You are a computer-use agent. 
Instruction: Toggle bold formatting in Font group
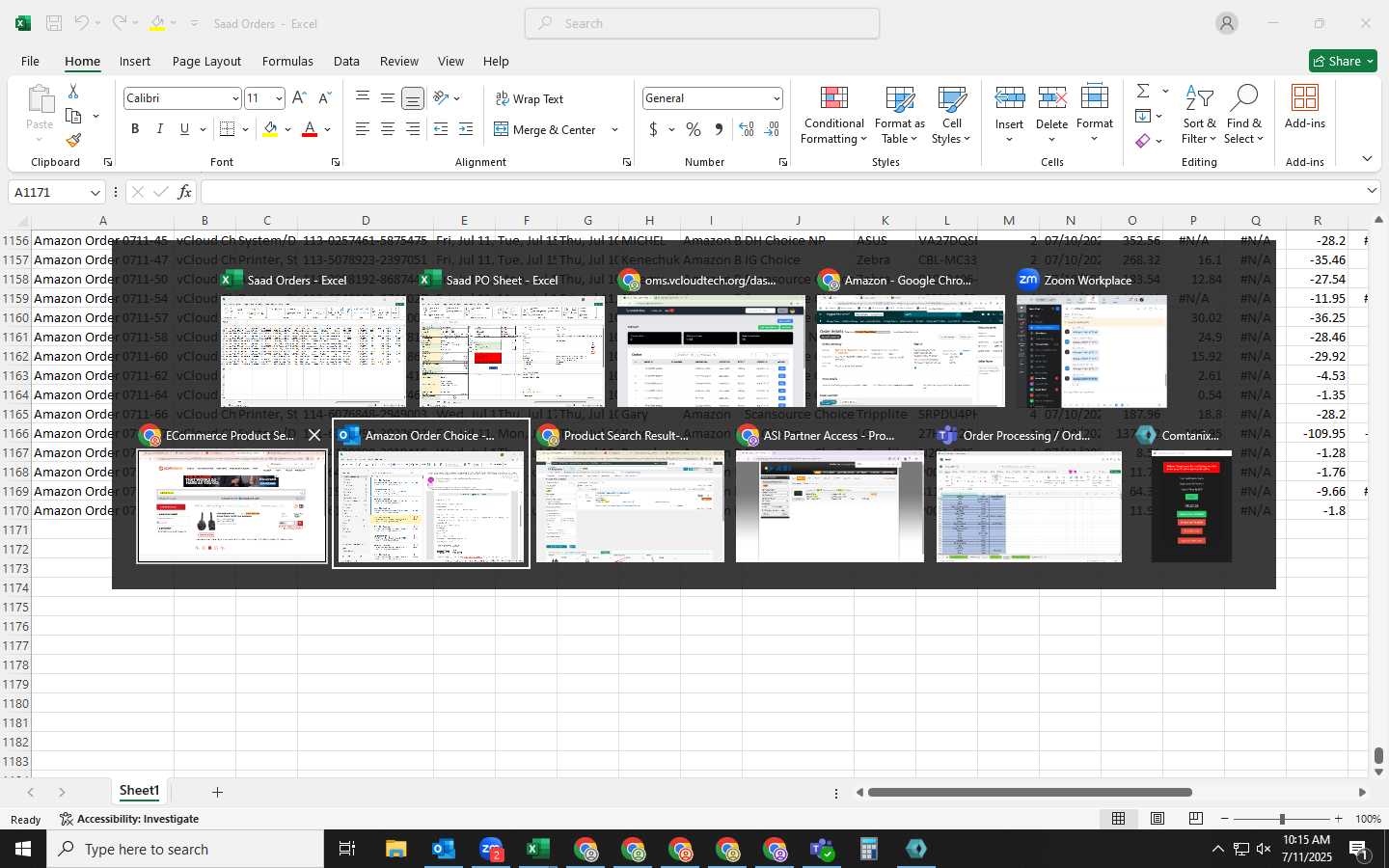[135, 129]
